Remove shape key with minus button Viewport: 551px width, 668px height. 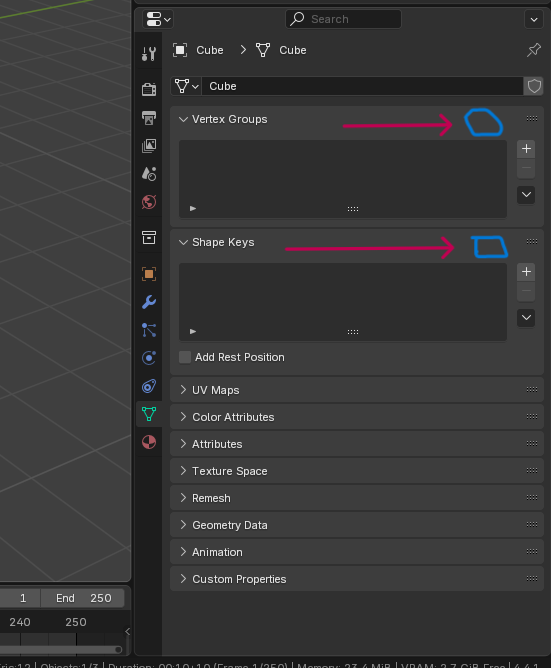(x=526, y=291)
